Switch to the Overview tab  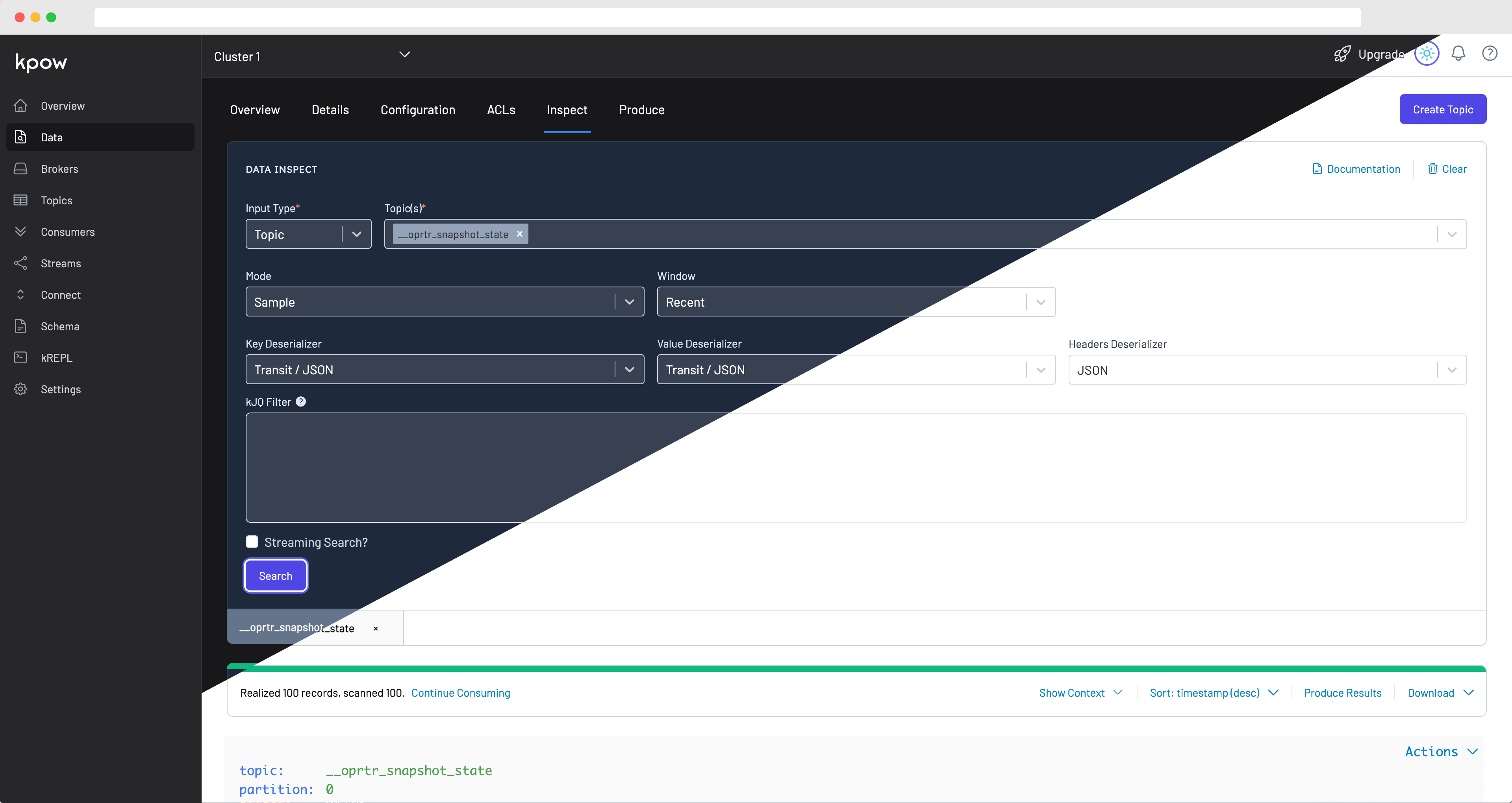[x=254, y=110]
